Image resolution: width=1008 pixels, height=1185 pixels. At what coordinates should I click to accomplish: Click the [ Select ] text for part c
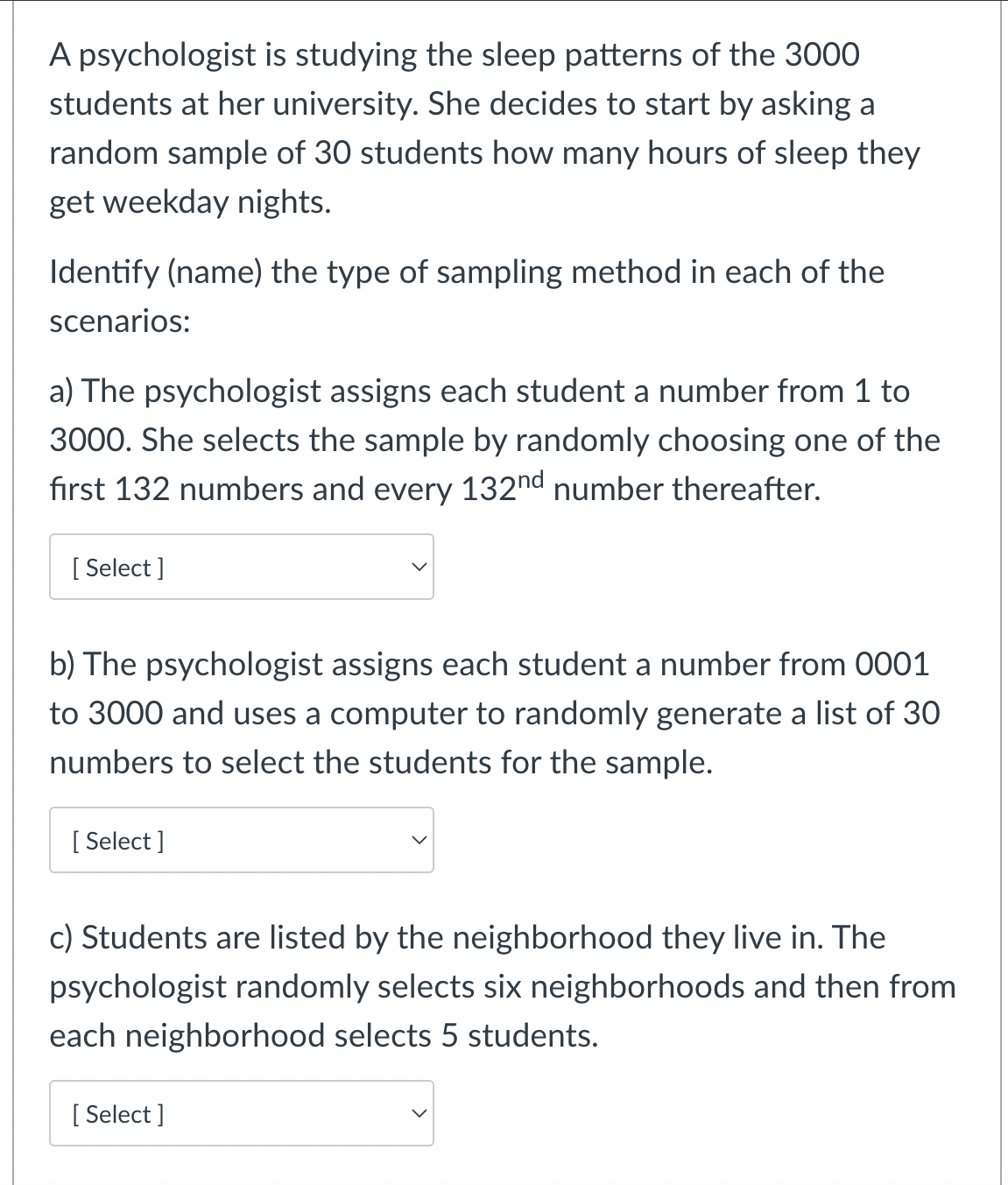(116, 1113)
